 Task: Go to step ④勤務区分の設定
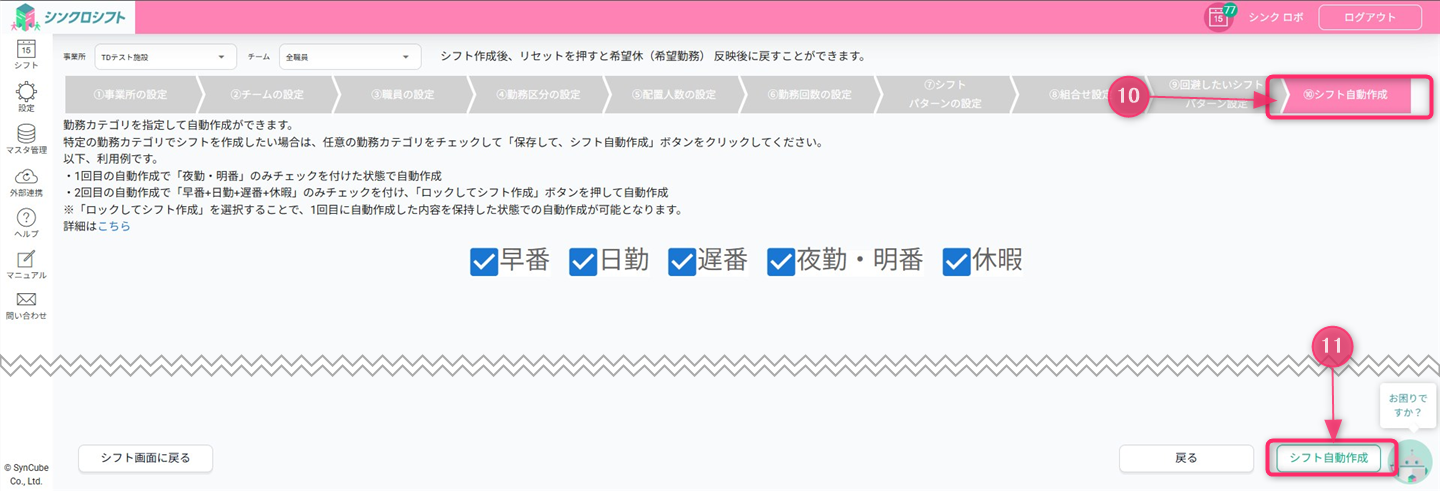click(x=538, y=96)
